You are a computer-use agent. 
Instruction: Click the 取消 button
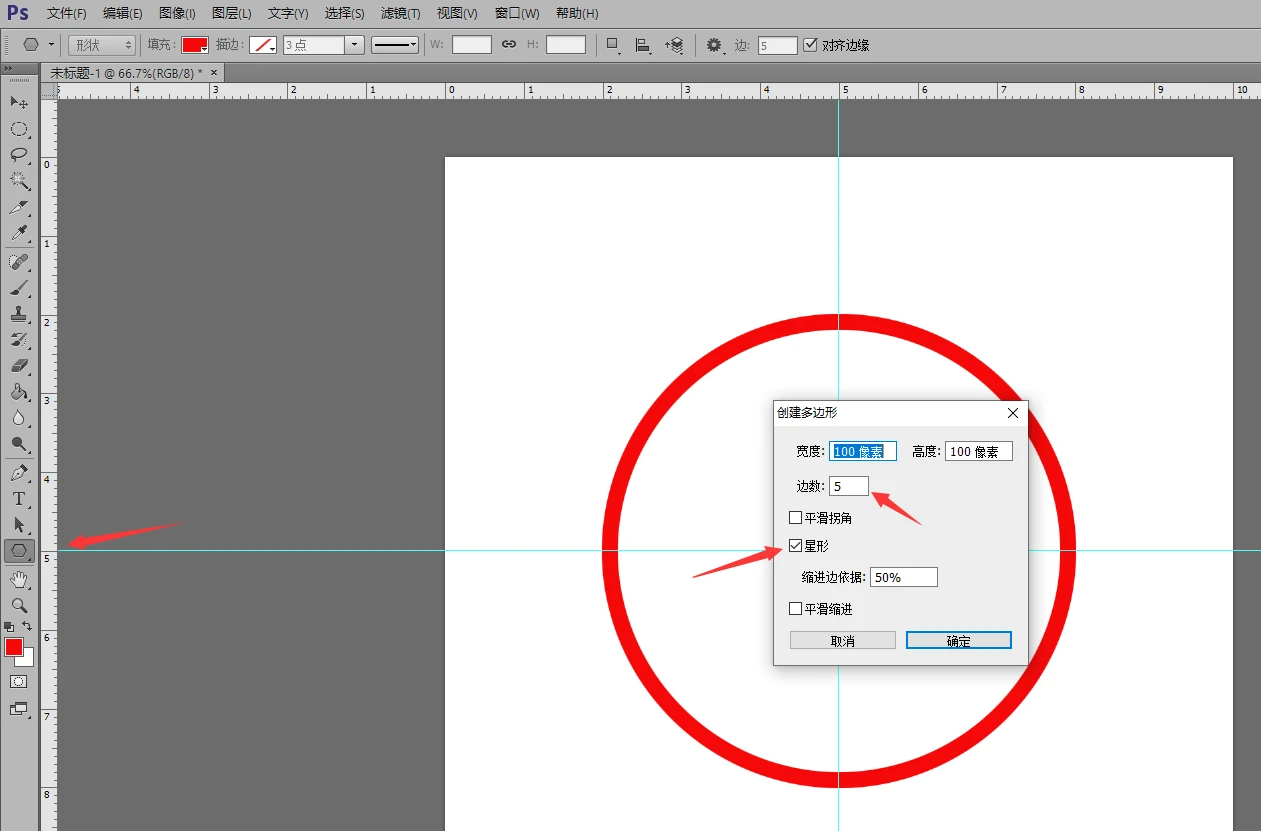pos(842,640)
